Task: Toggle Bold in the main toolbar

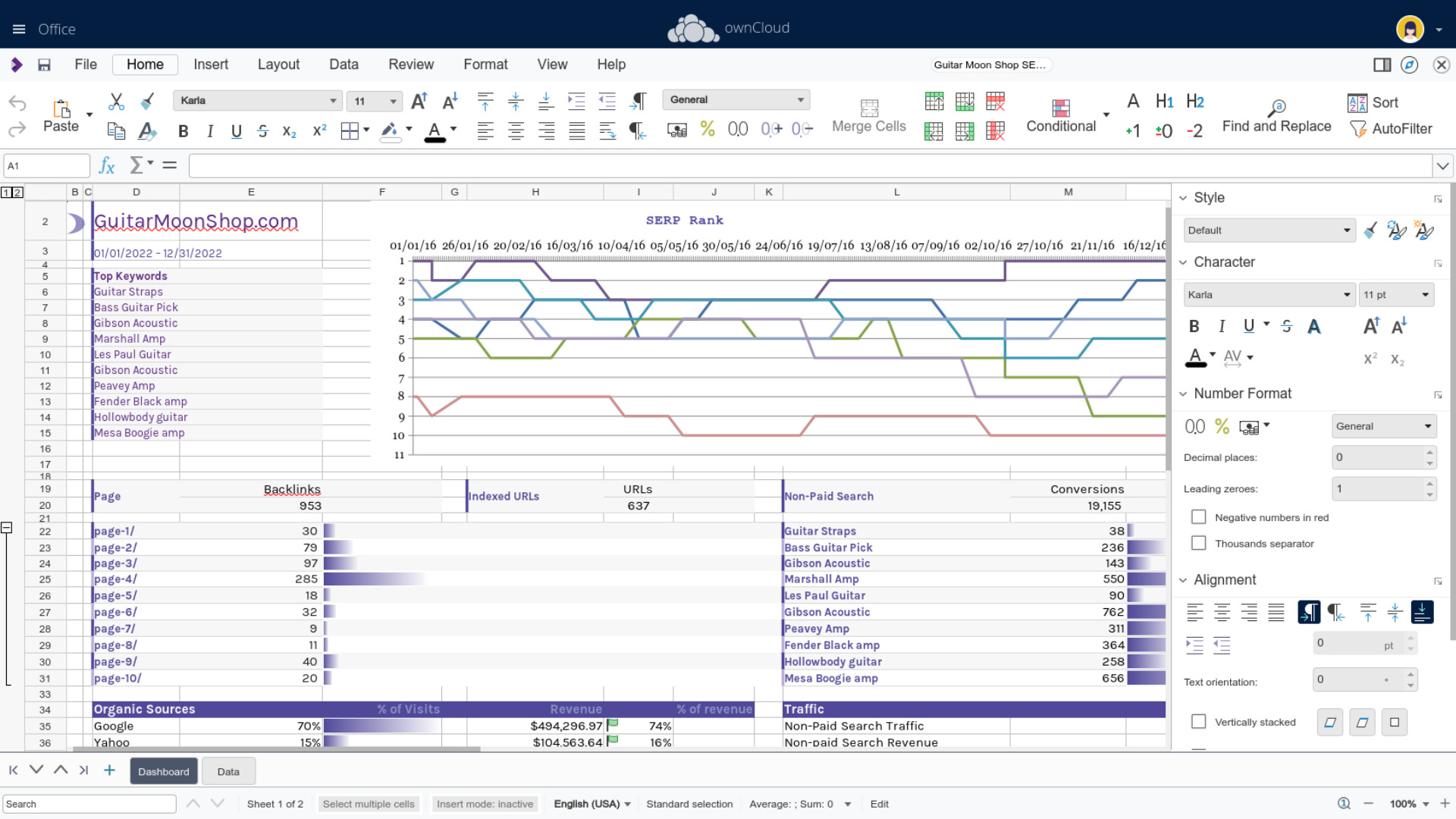Action: (183, 131)
